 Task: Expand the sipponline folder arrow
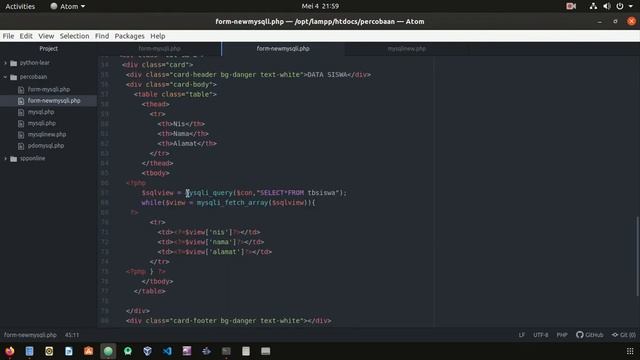pyautogui.click(x=5, y=158)
